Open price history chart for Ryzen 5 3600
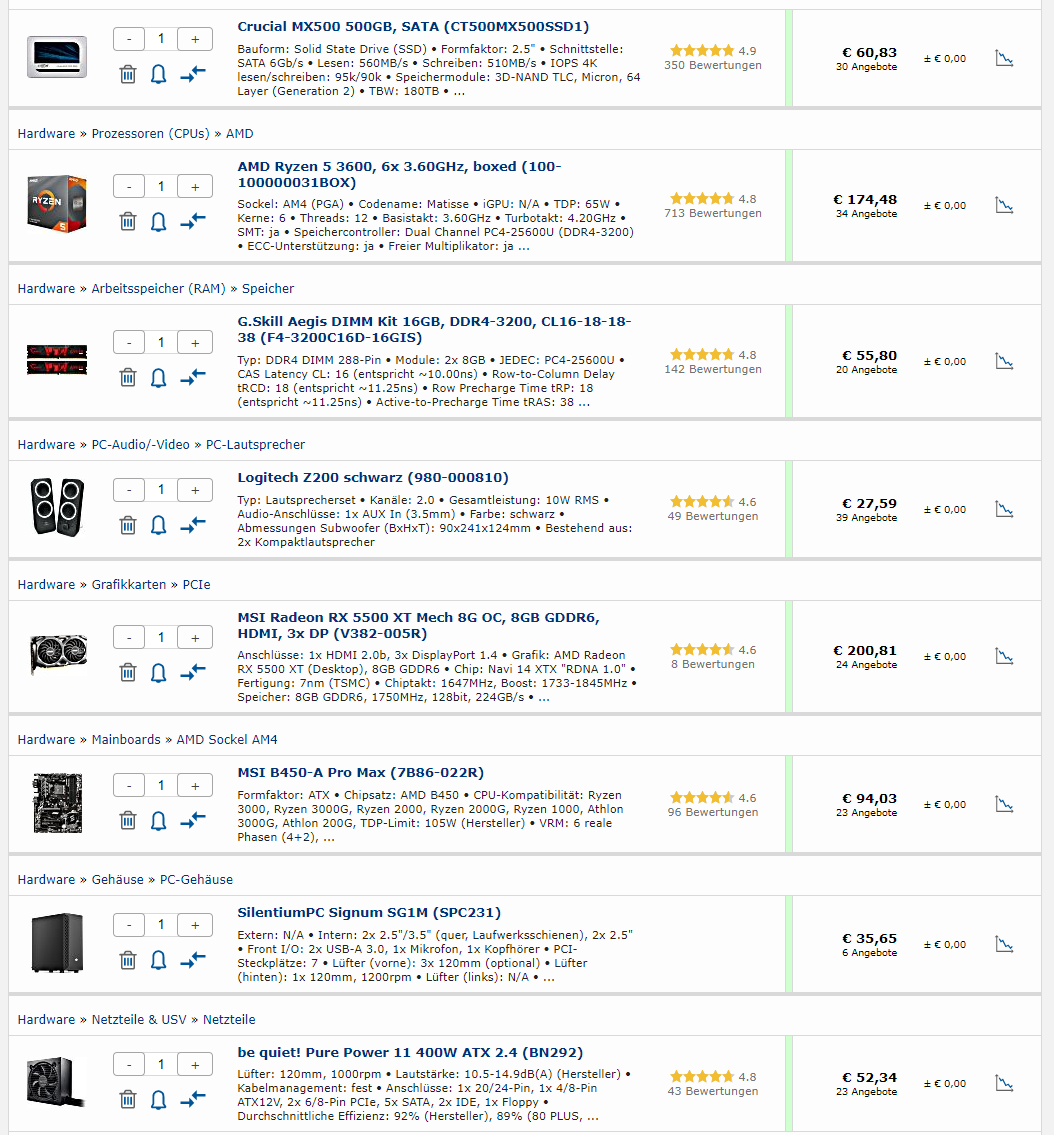The width and height of the screenshot is (1054, 1135). pos(1004,206)
